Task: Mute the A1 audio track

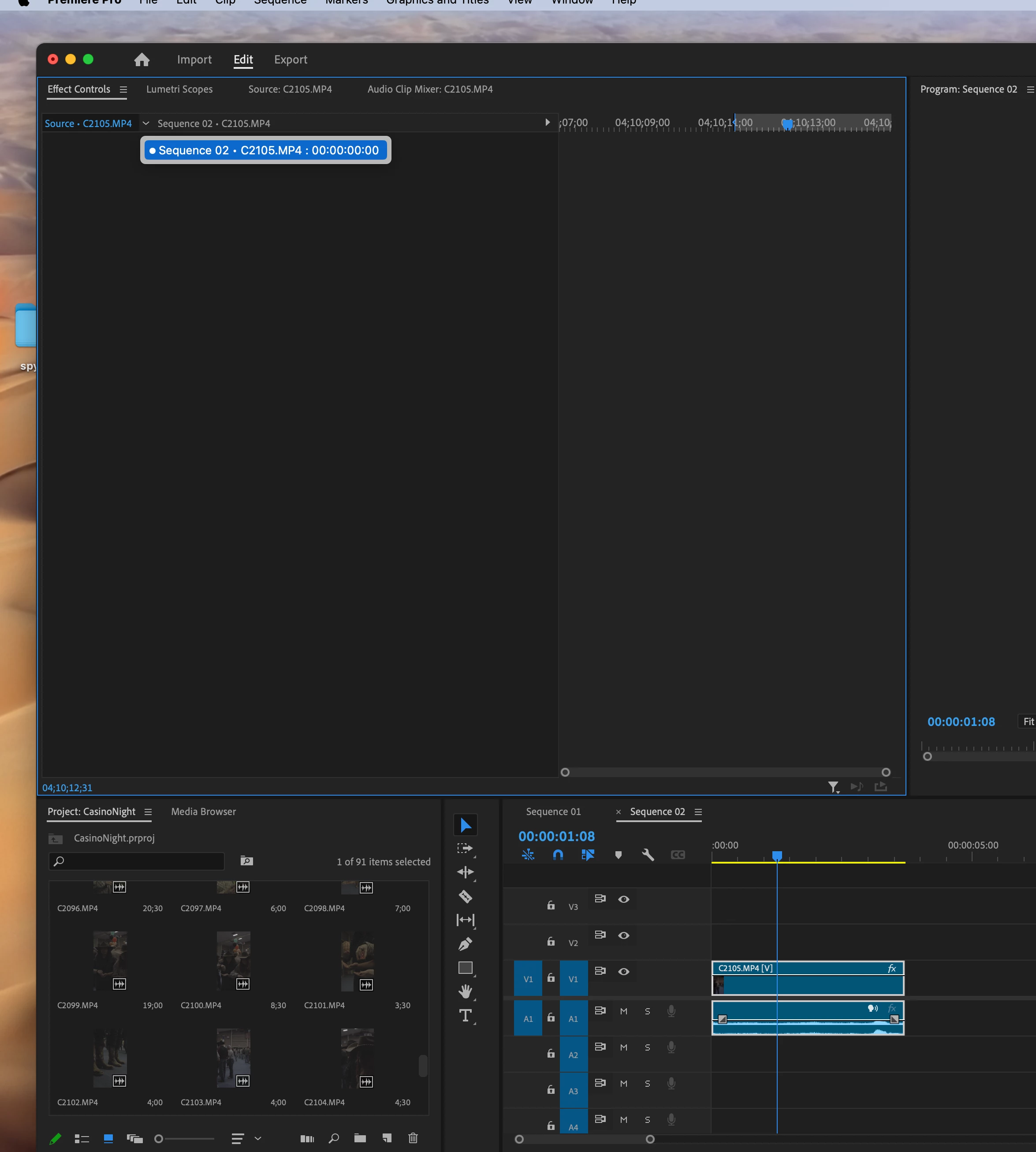Action: [624, 1011]
